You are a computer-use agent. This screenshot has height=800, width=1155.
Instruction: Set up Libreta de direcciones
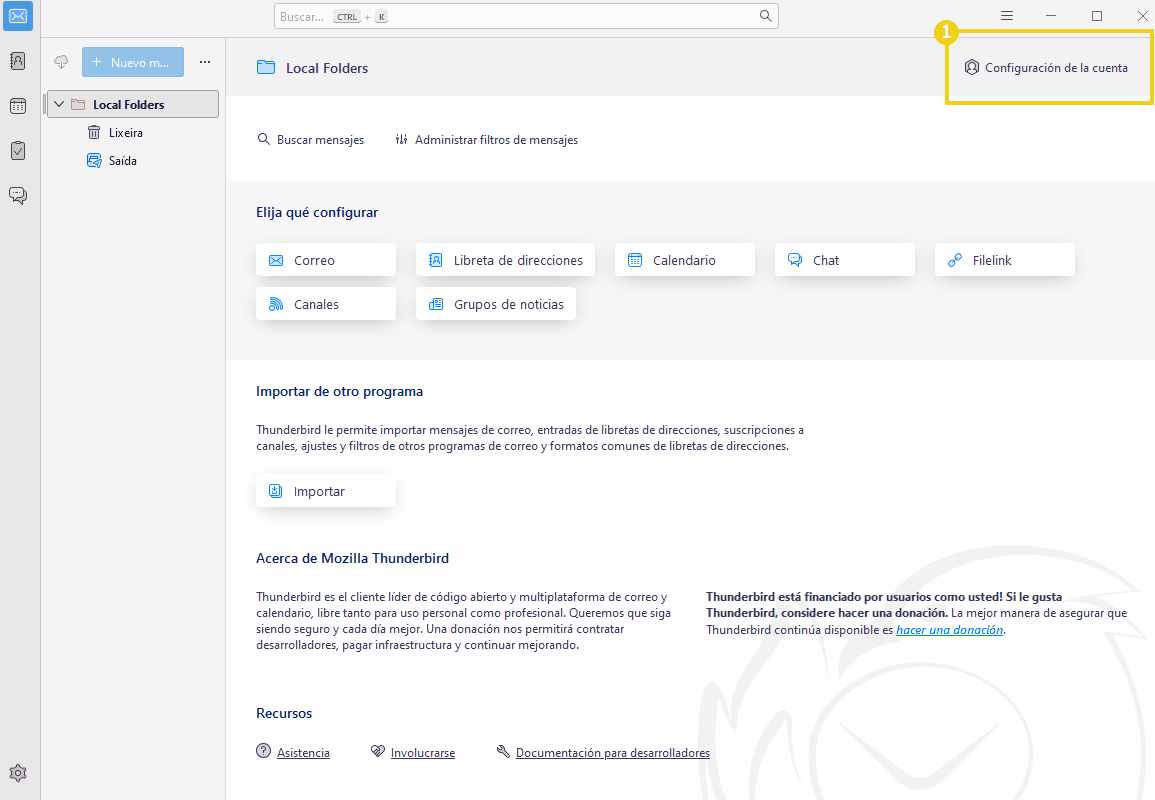point(505,260)
